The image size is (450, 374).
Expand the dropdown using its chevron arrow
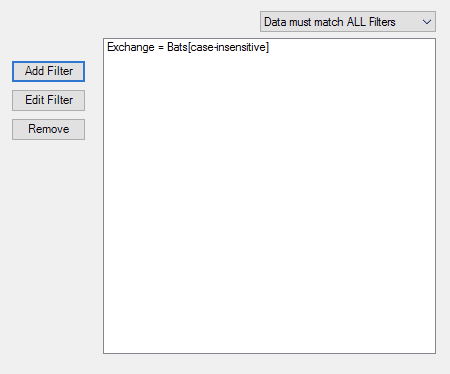click(427, 22)
